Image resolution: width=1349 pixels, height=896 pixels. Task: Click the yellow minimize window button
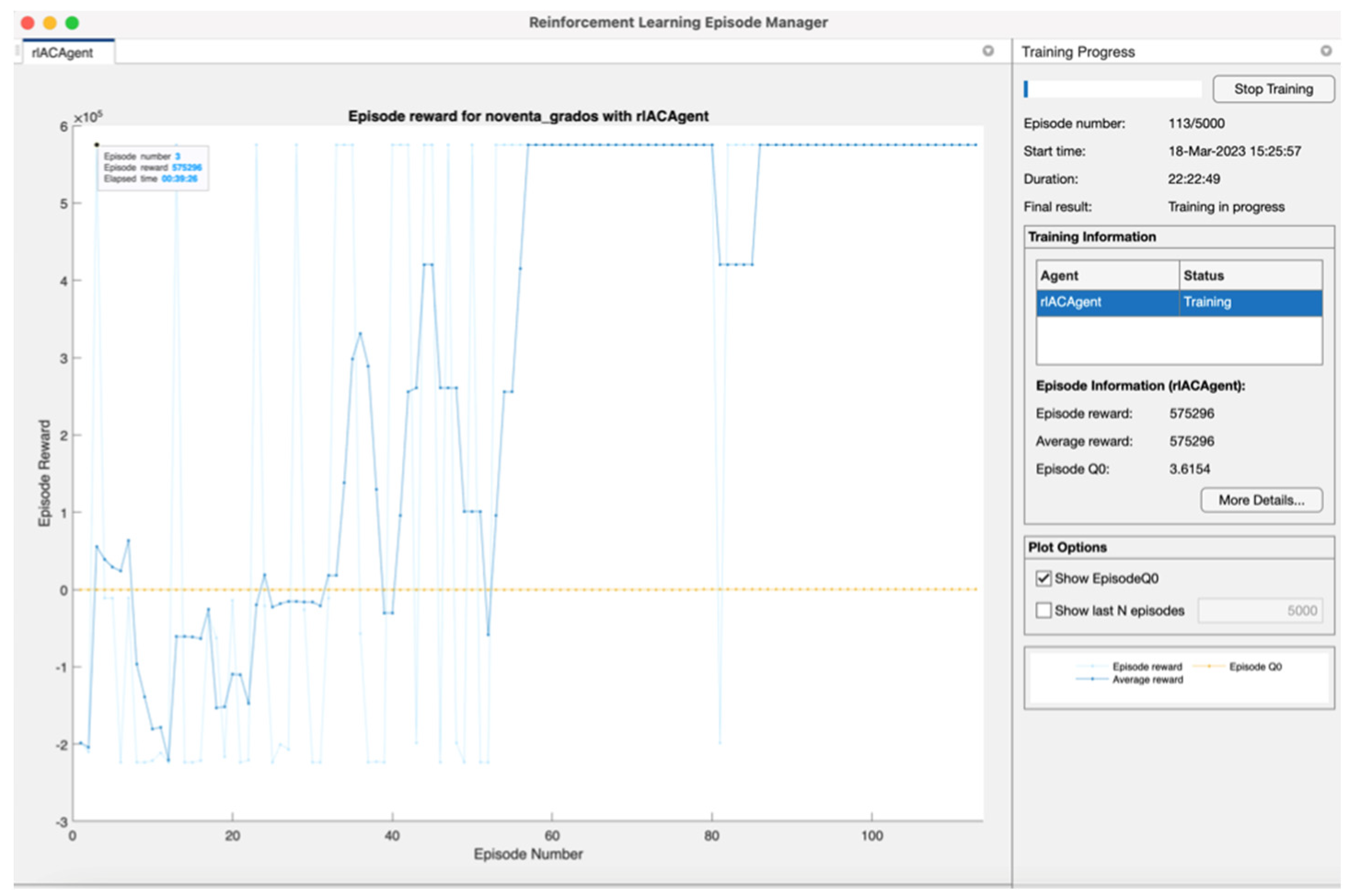(x=50, y=23)
